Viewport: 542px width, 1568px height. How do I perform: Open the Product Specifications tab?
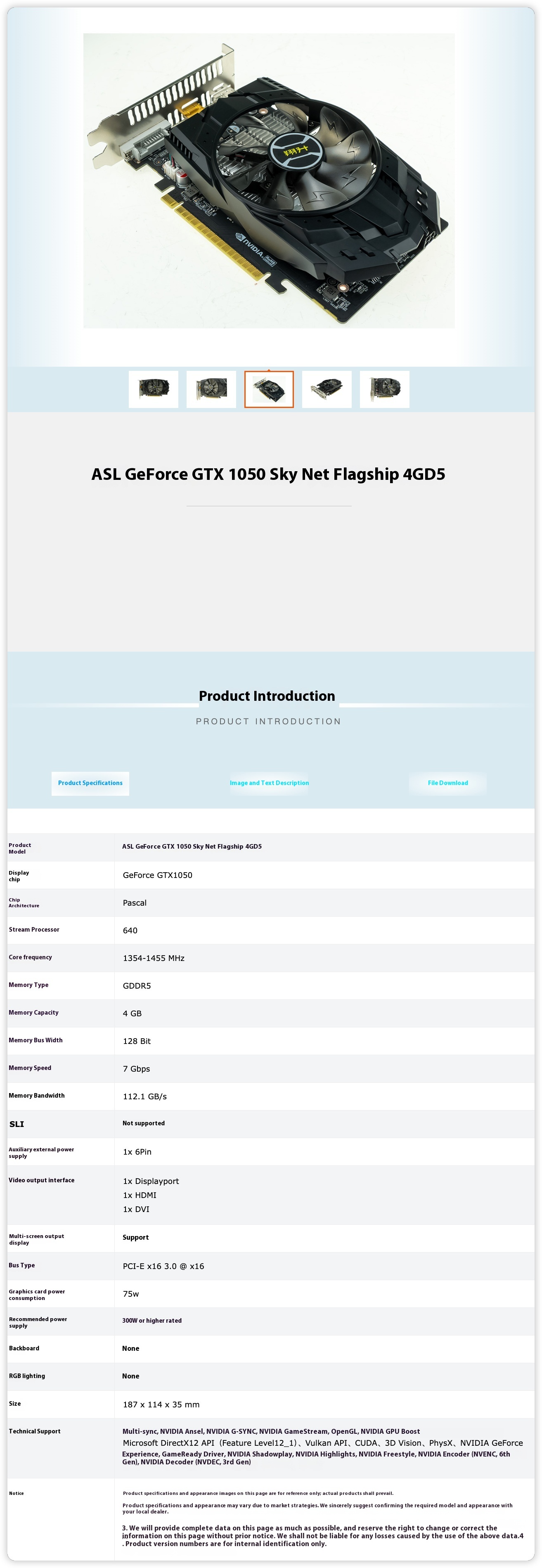coord(90,783)
